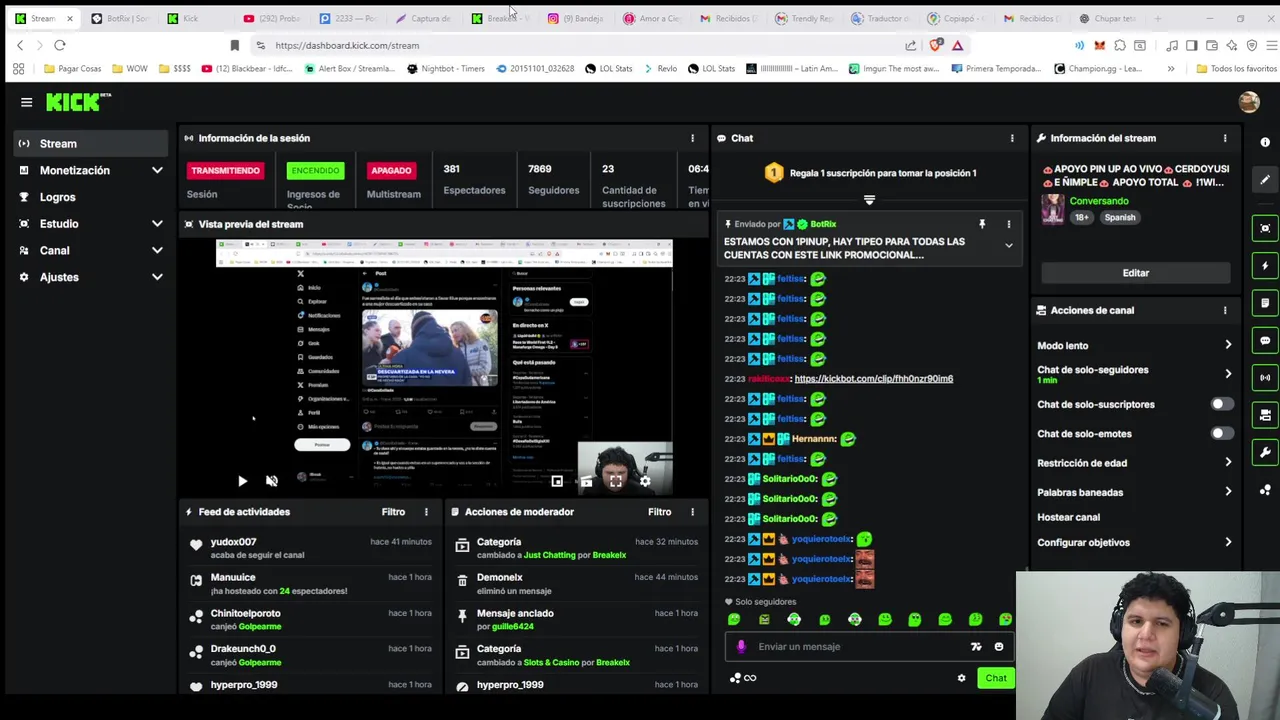Click Hostear canal action

(1068, 517)
